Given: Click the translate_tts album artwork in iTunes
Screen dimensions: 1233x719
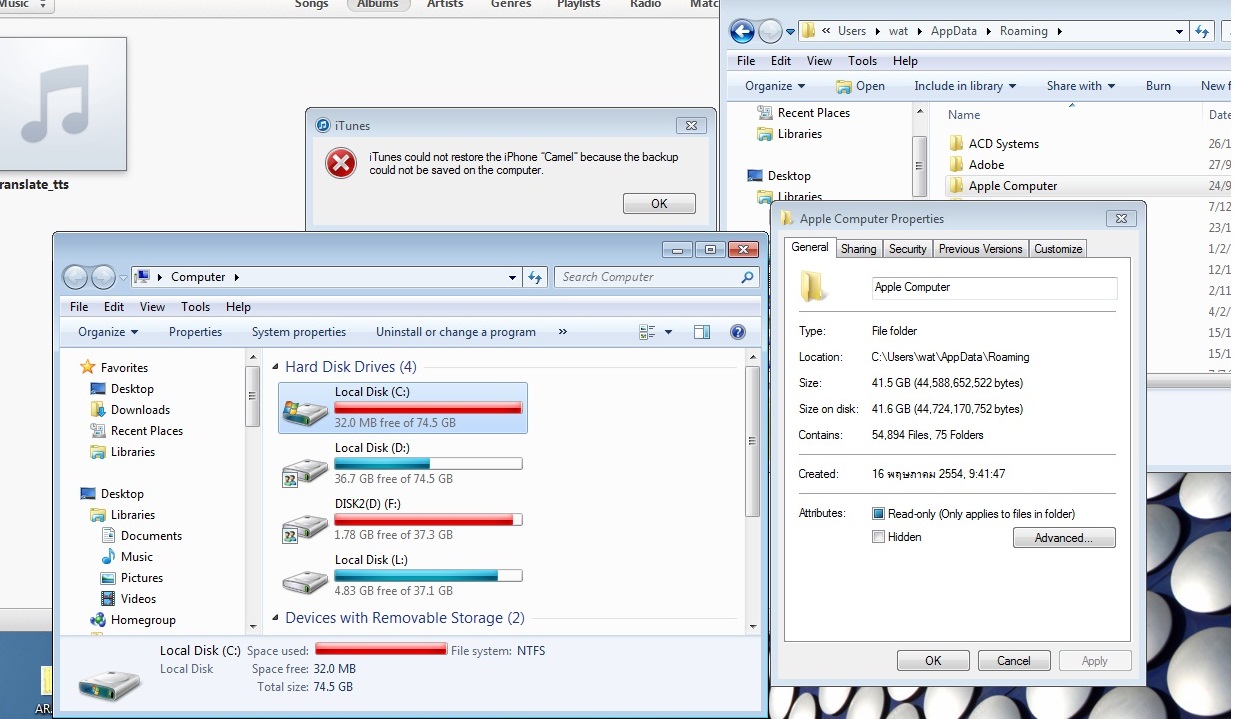Looking at the screenshot, I should point(63,104).
